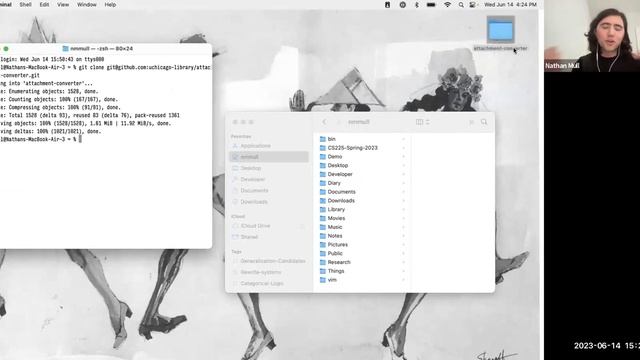The width and height of the screenshot is (640, 360).
Task: Open the Edit menu
Action: (x=44, y=5)
